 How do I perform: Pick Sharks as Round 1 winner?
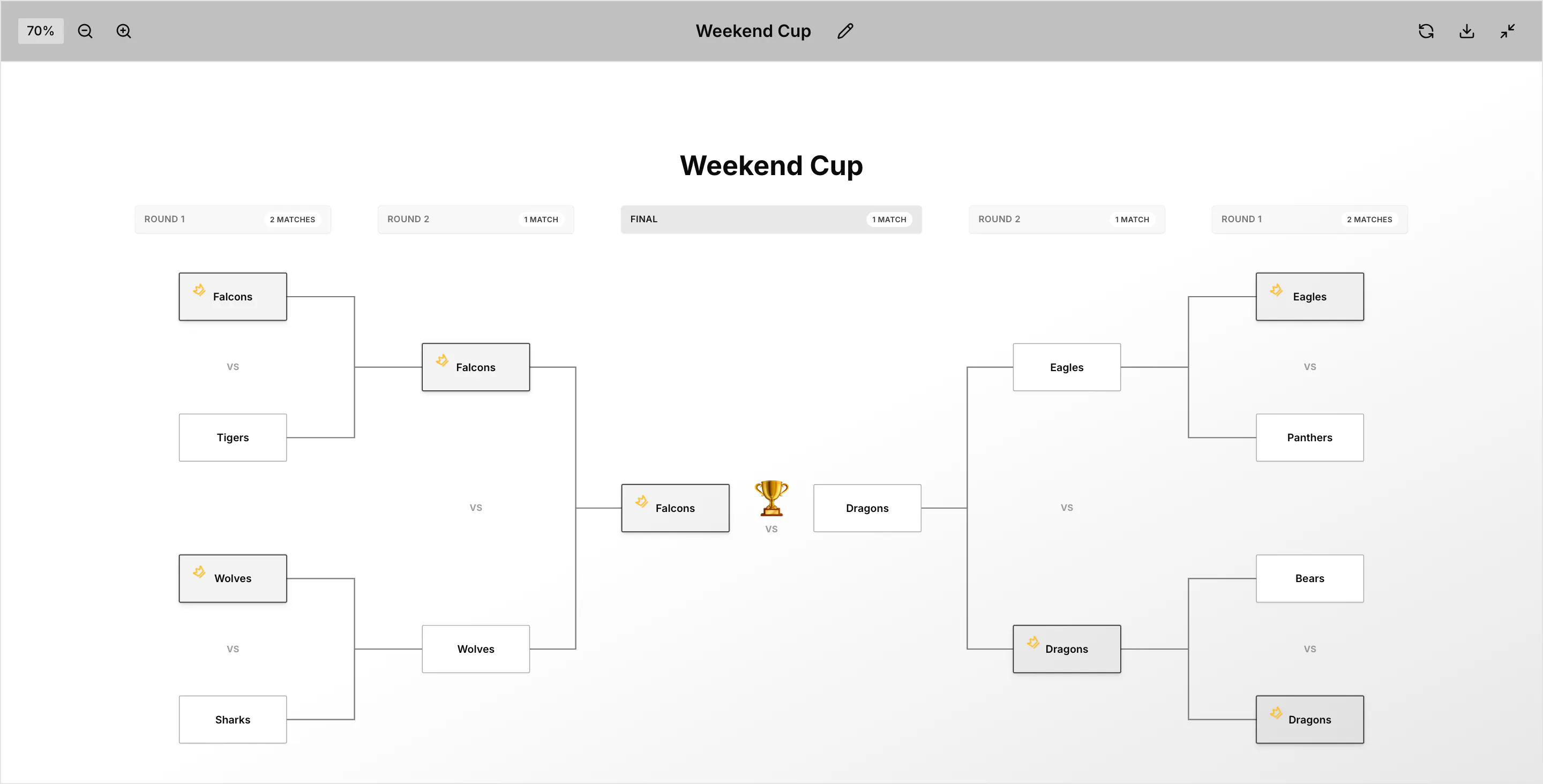pos(233,719)
